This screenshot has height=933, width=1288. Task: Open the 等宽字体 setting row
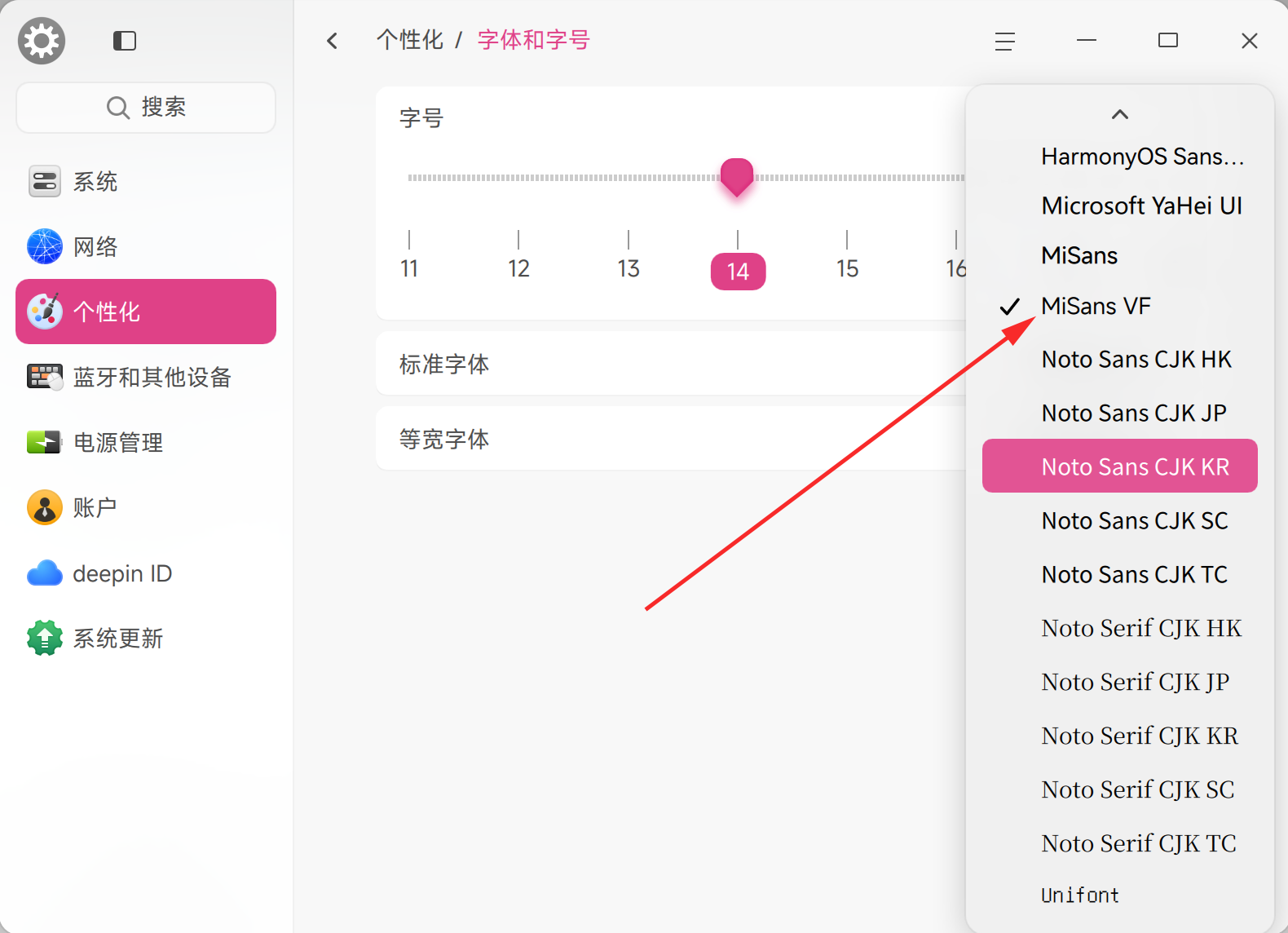click(x=670, y=439)
